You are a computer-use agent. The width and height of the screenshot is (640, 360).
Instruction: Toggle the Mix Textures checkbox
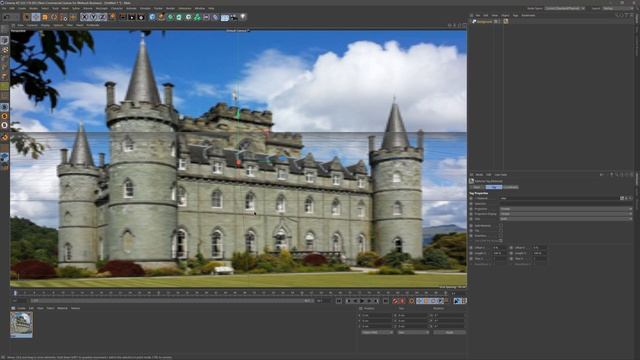pyautogui.click(x=501, y=225)
